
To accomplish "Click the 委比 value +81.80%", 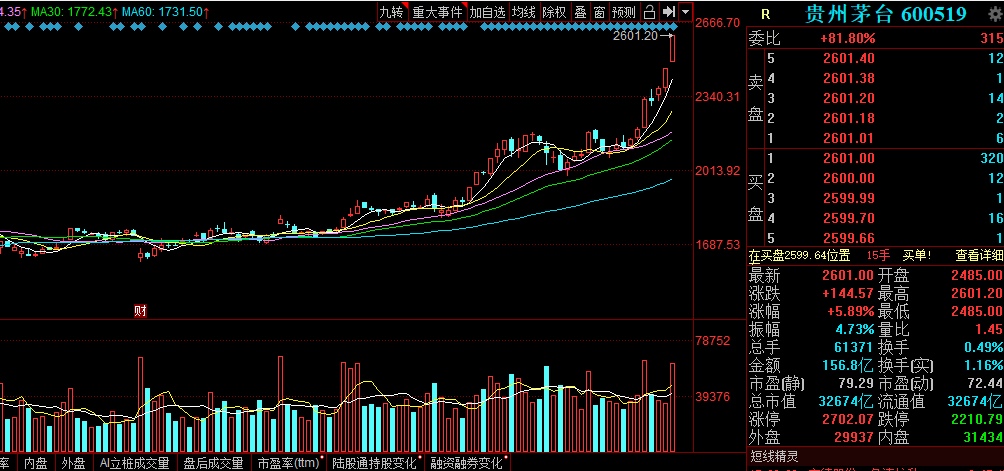I will click(847, 38).
